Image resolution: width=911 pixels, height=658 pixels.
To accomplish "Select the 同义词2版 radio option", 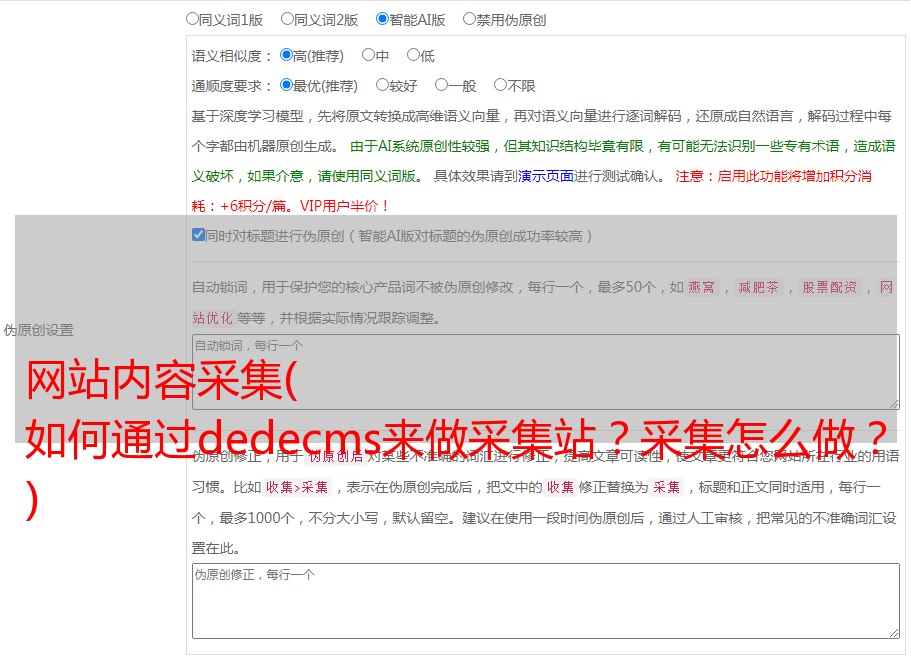I will 287,19.
